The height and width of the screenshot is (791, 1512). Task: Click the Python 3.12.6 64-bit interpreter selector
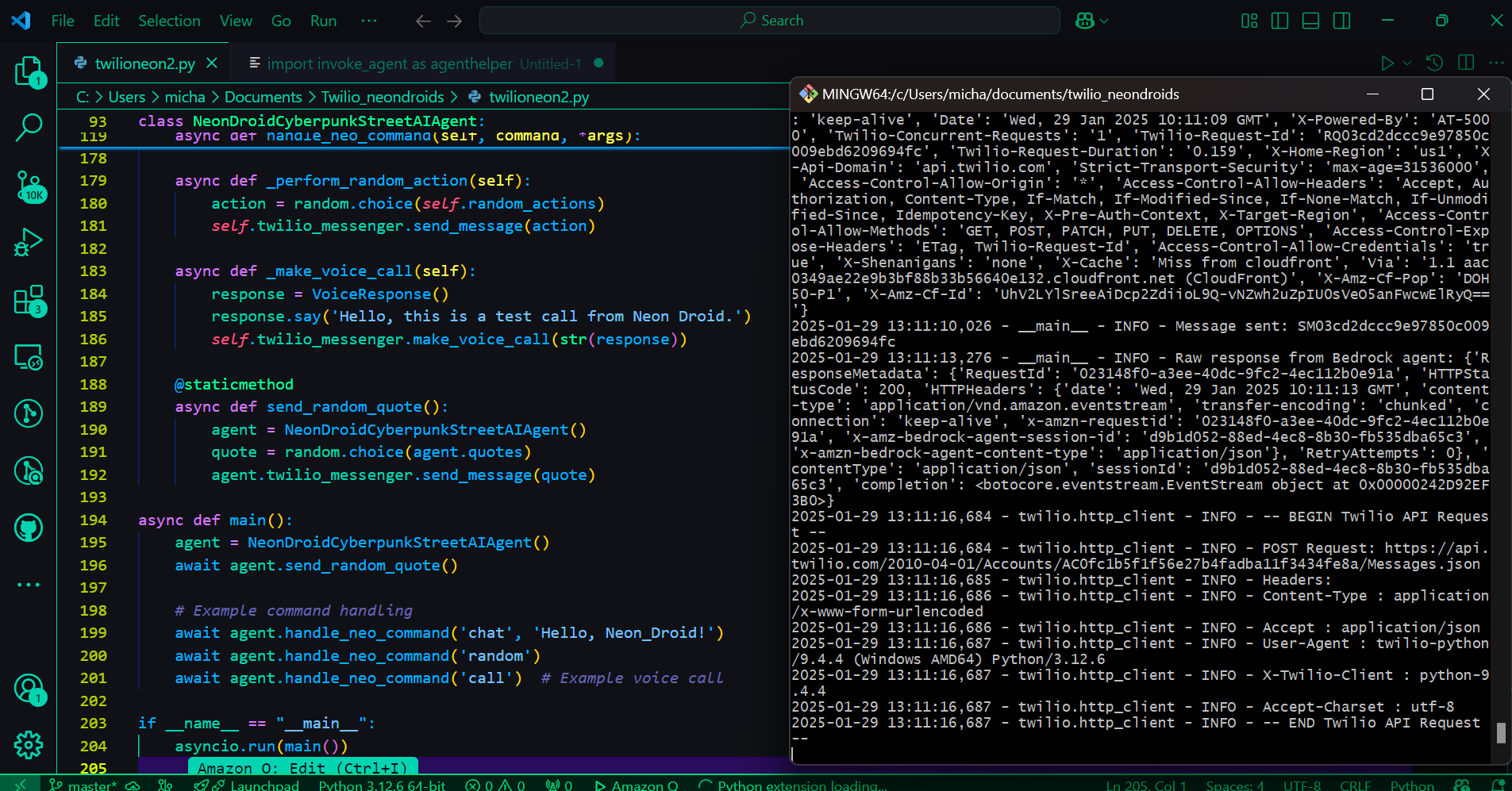coord(382,785)
